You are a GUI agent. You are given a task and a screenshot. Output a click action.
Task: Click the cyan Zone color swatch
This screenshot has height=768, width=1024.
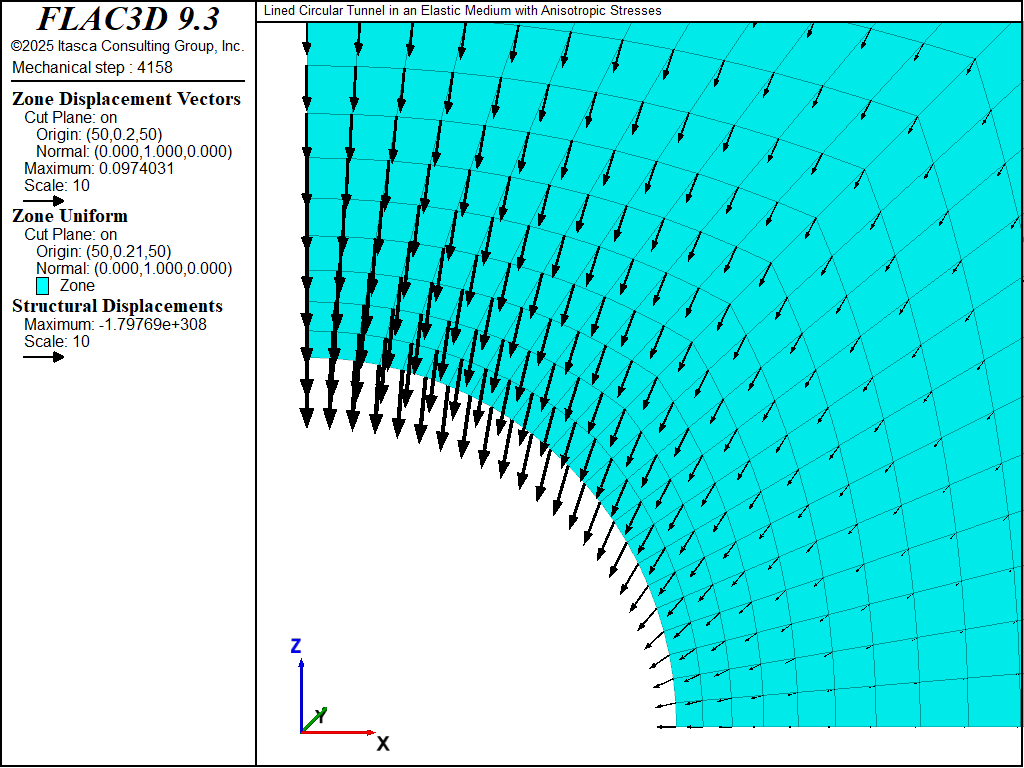(43, 286)
